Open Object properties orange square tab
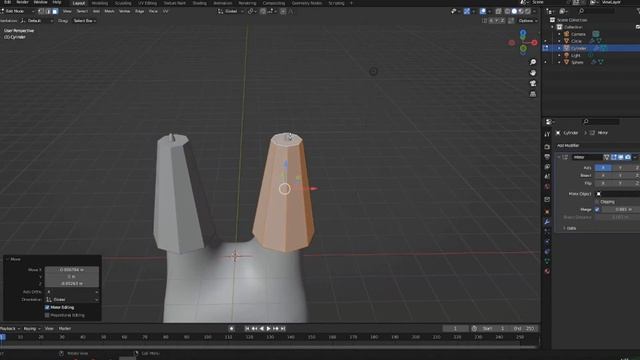640x360 pixels. (547, 212)
